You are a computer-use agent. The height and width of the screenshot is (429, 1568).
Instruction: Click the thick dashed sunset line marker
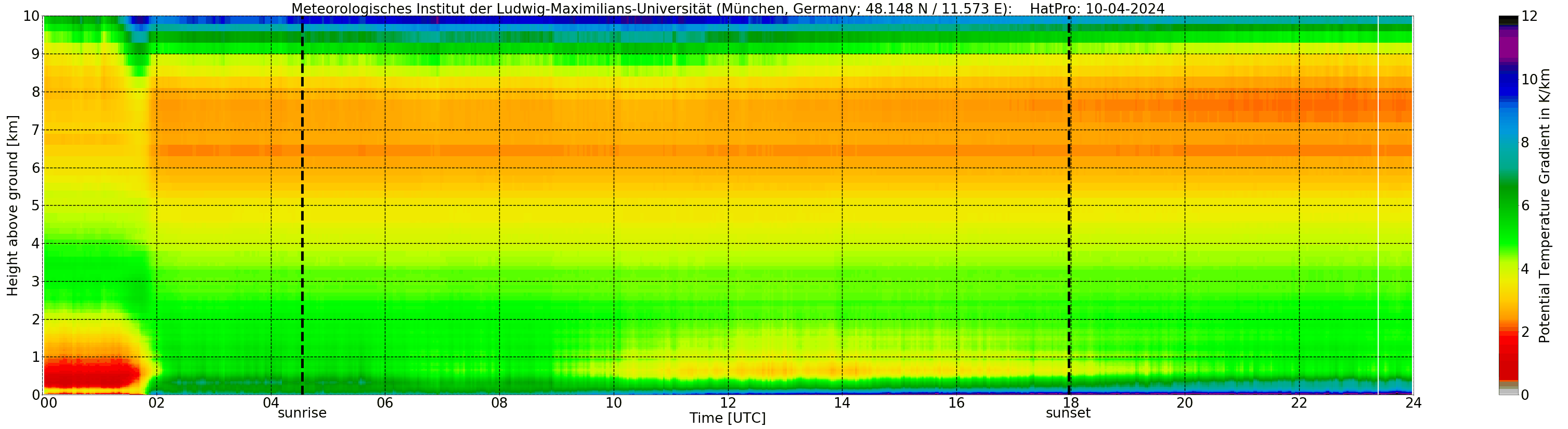click(x=1069, y=205)
